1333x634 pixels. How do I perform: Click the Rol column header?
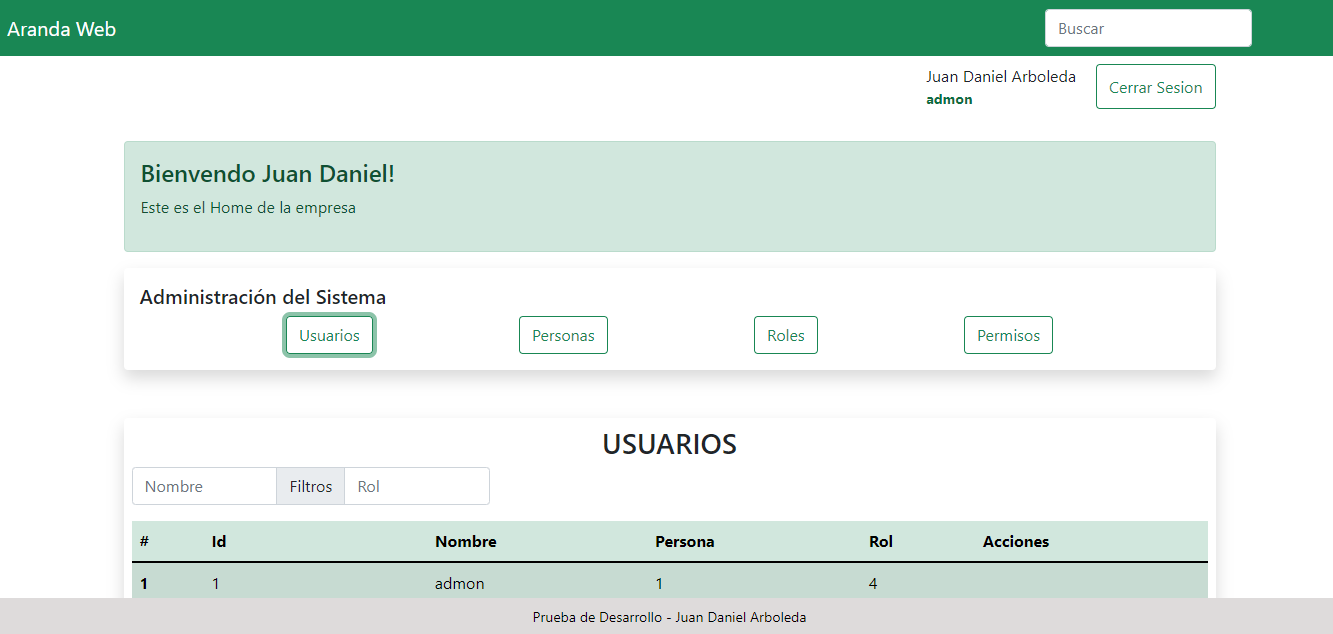881,541
